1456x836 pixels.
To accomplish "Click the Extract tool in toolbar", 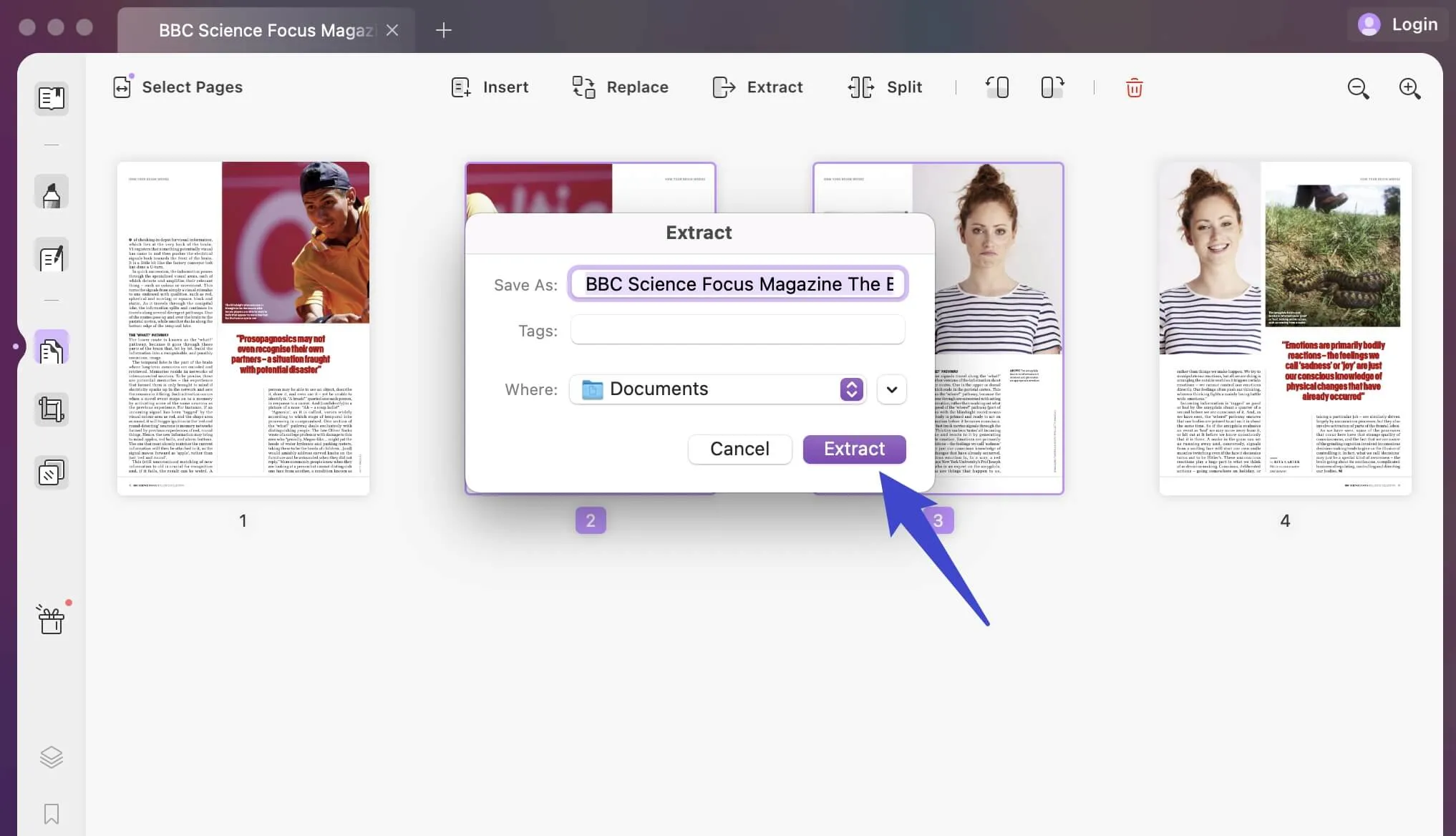I will pos(757,88).
